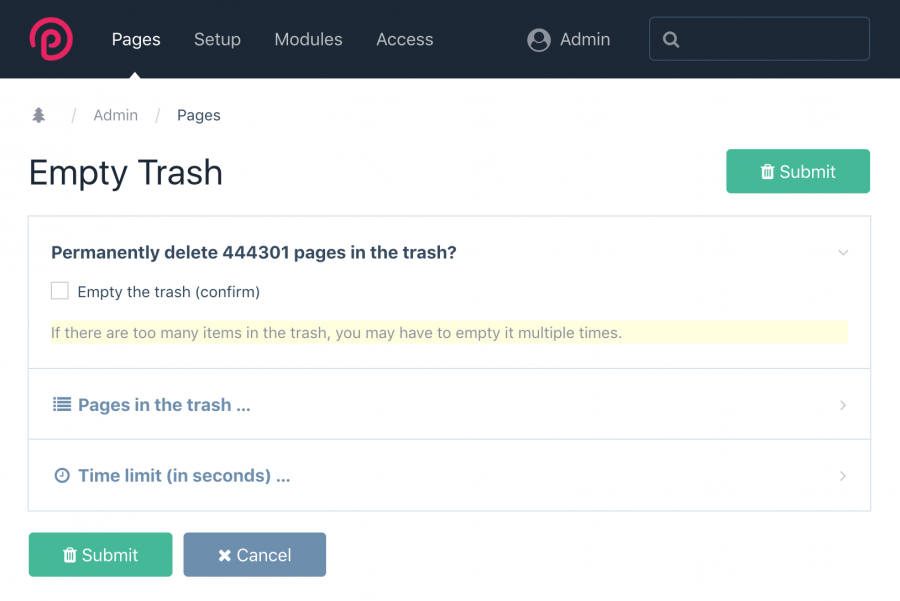
Task: Click the clock icon beside Time limit
Action: [62, 475]
